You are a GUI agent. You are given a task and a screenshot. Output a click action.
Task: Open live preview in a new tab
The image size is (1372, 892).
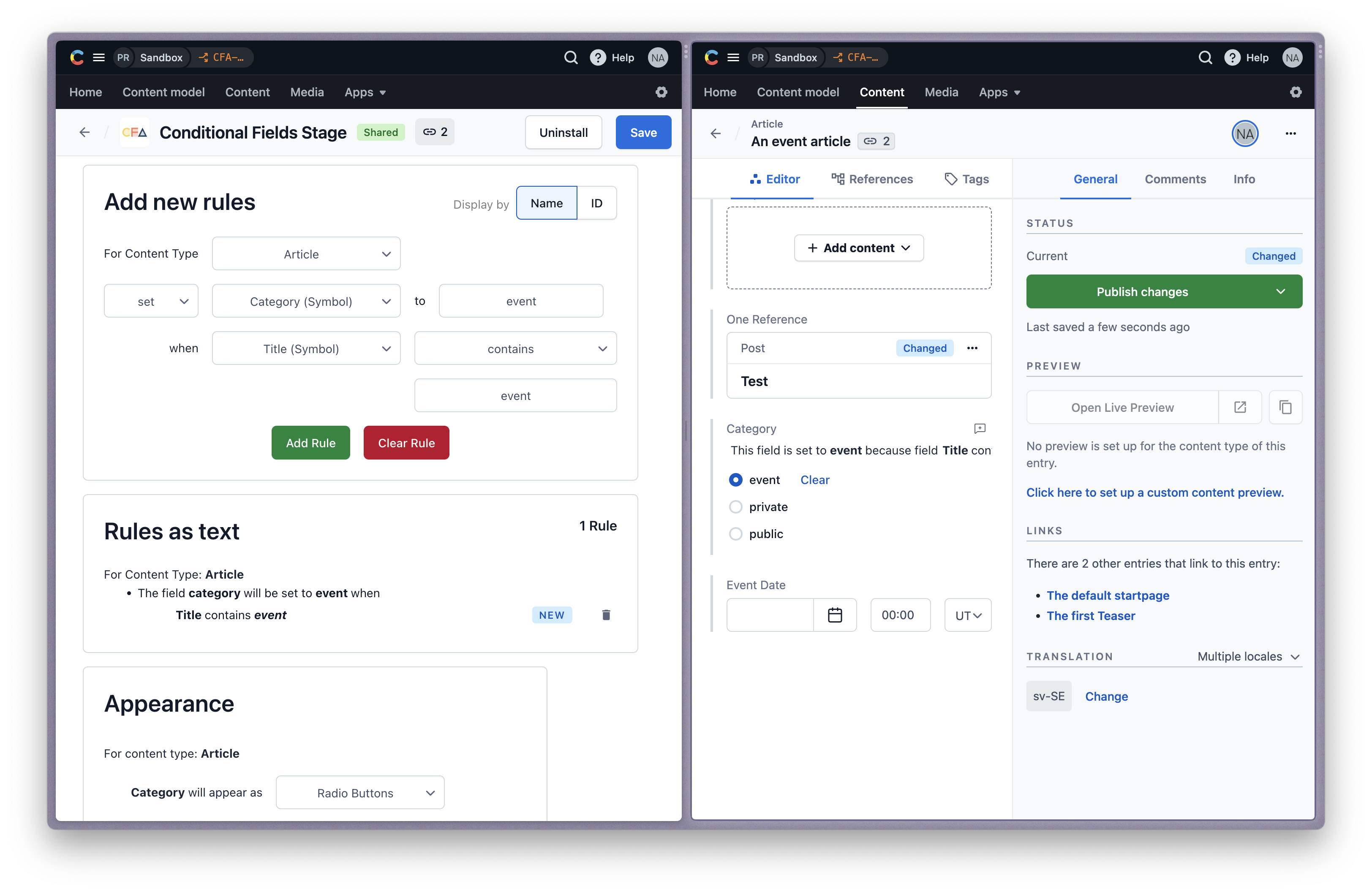[x=1240, y=408]
